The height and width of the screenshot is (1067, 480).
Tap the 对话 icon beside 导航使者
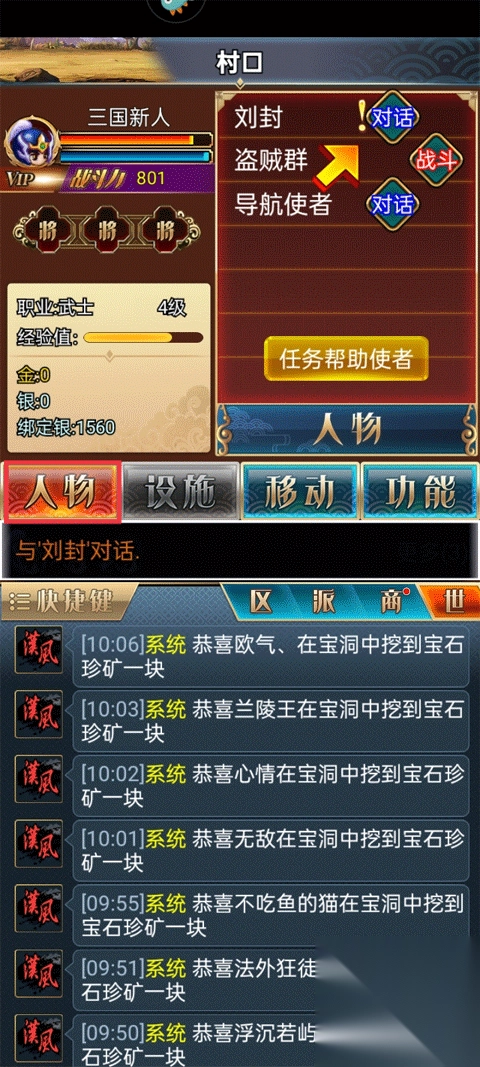pos(392,204)
